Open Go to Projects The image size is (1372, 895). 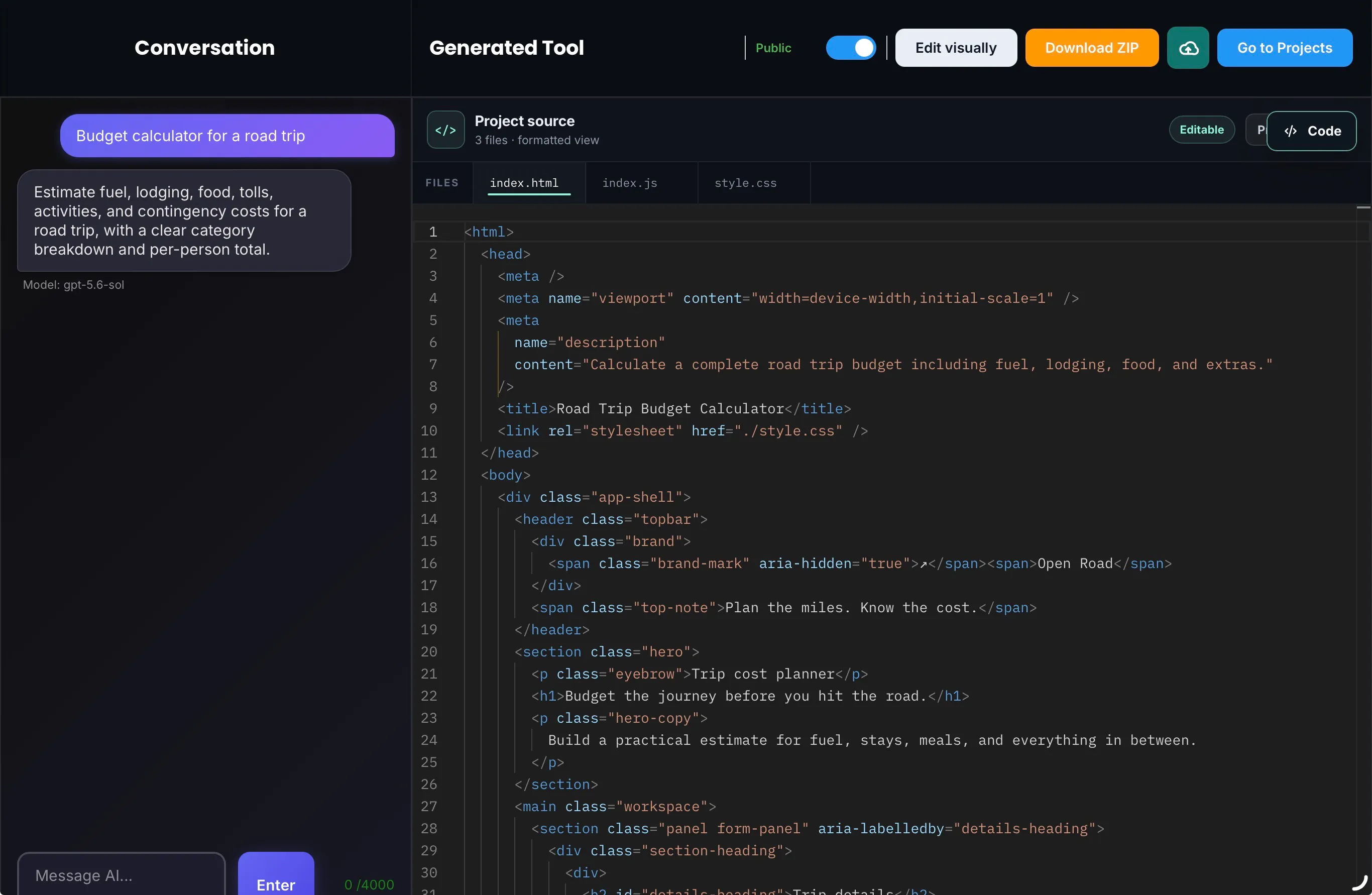click(x=1285, y=48)
